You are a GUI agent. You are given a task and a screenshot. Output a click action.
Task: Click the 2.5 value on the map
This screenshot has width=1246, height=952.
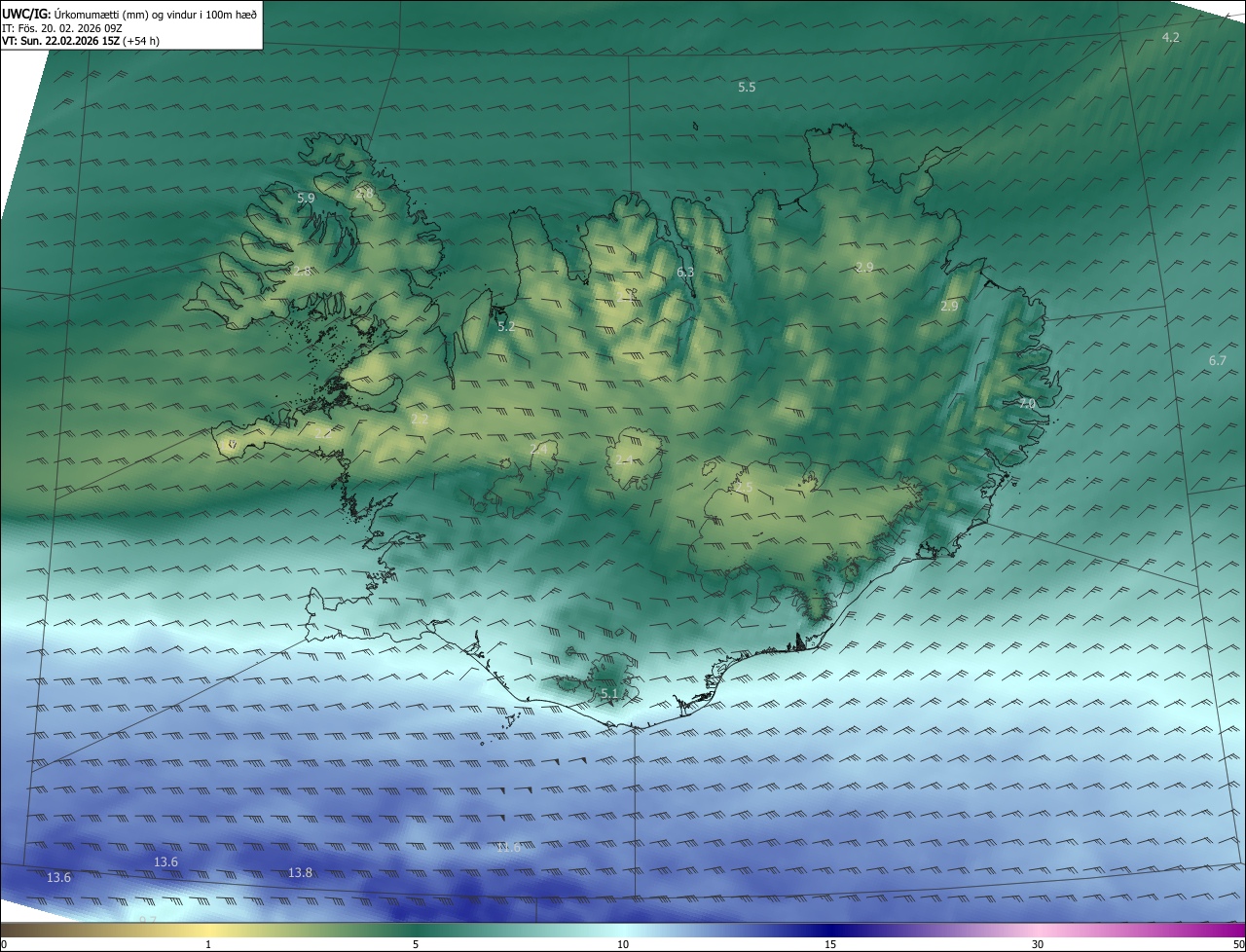[x=745, y=487]
